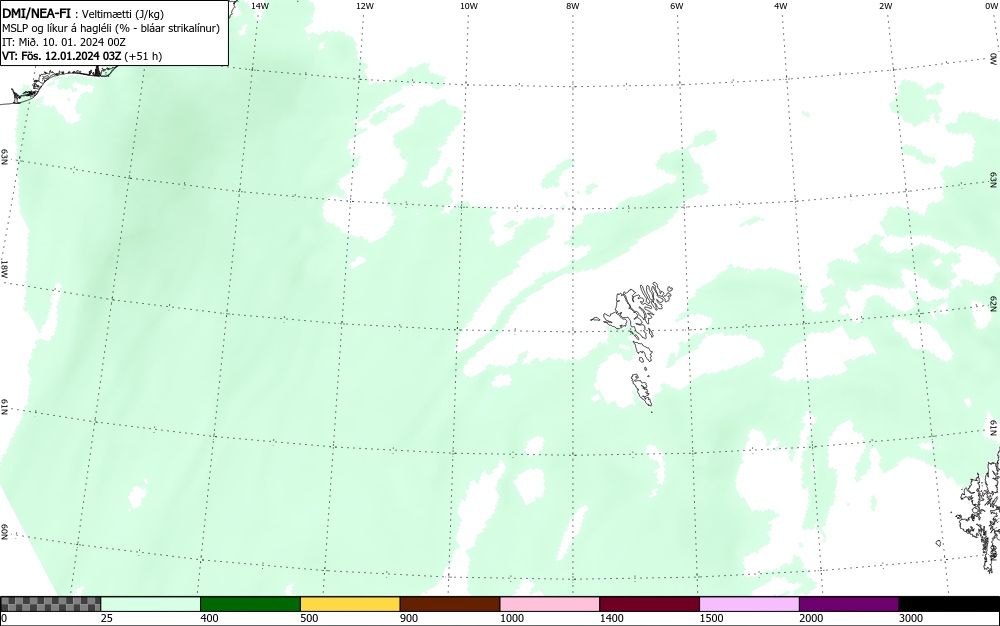The height and width of the screenshot is (626, 1000).
Task: Click the lavender 1500–2000 legend swatch
Action: [749, 604]
